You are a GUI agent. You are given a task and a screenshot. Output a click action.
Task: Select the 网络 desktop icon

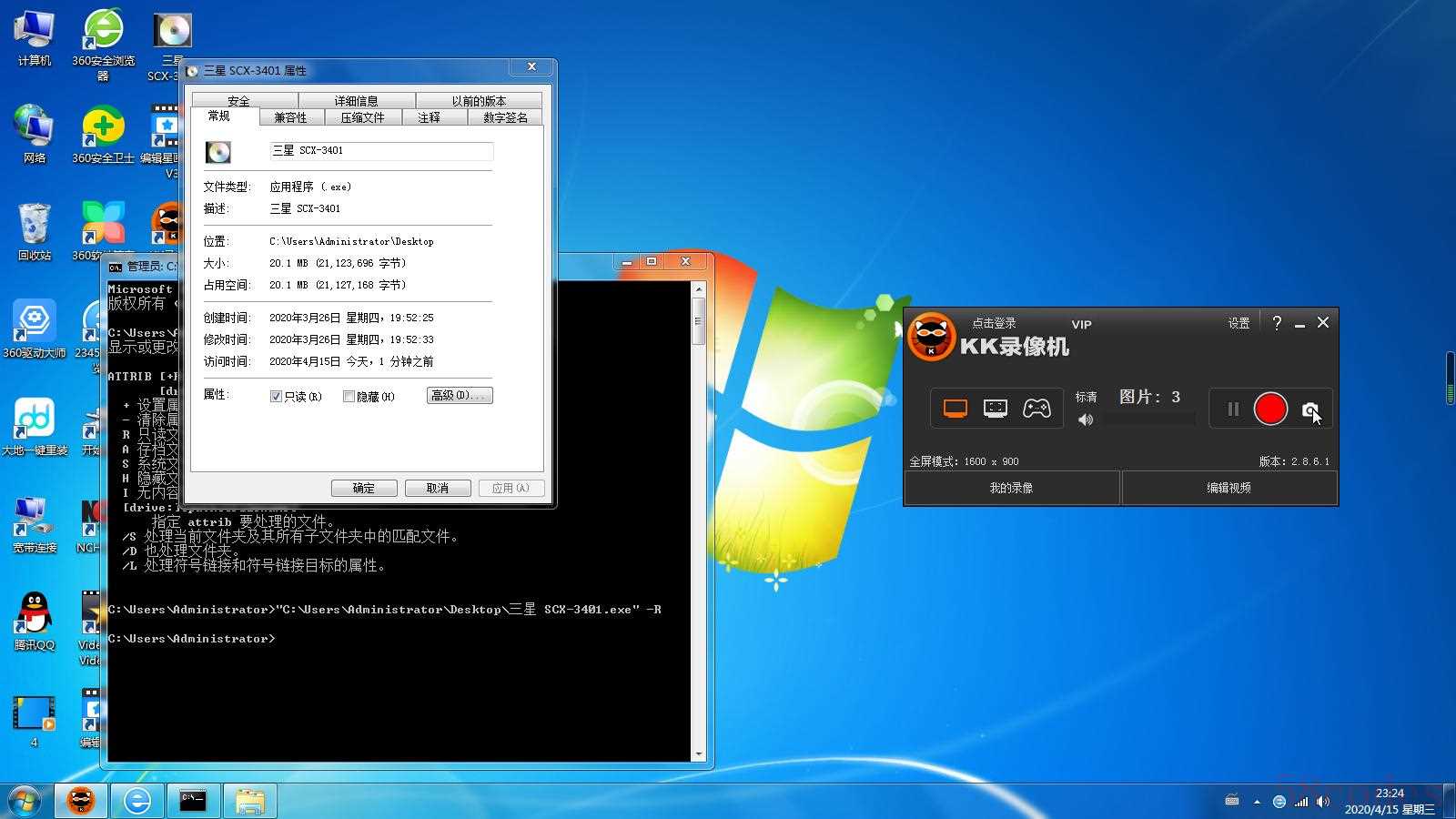pos(35,135)
